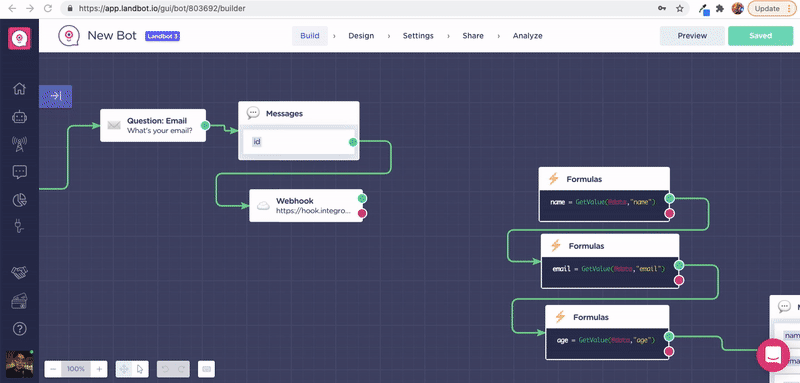800x383 pixels.
Task: Click the New Bot title
Action: point(112,36)
